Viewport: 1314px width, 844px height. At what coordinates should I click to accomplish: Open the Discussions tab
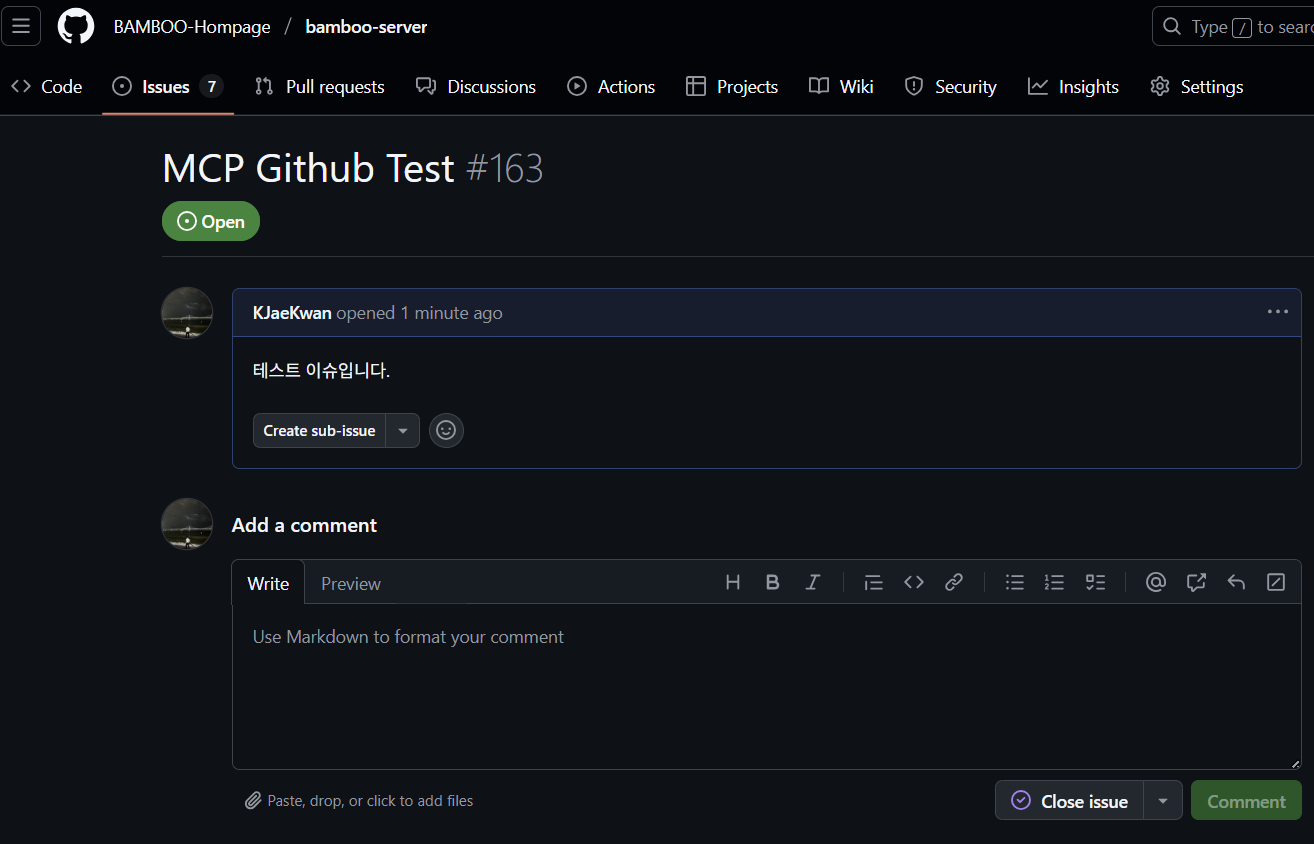coord(476,87)
